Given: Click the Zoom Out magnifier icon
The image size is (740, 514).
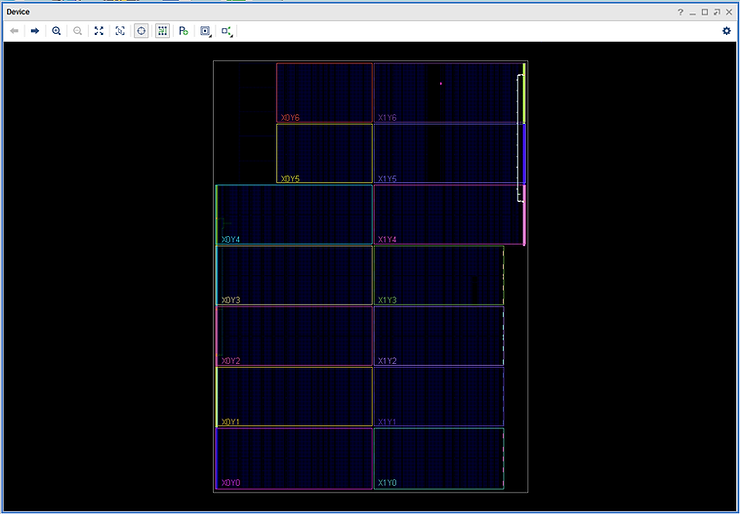Looking at the screenshot, I should pos(77,31).
